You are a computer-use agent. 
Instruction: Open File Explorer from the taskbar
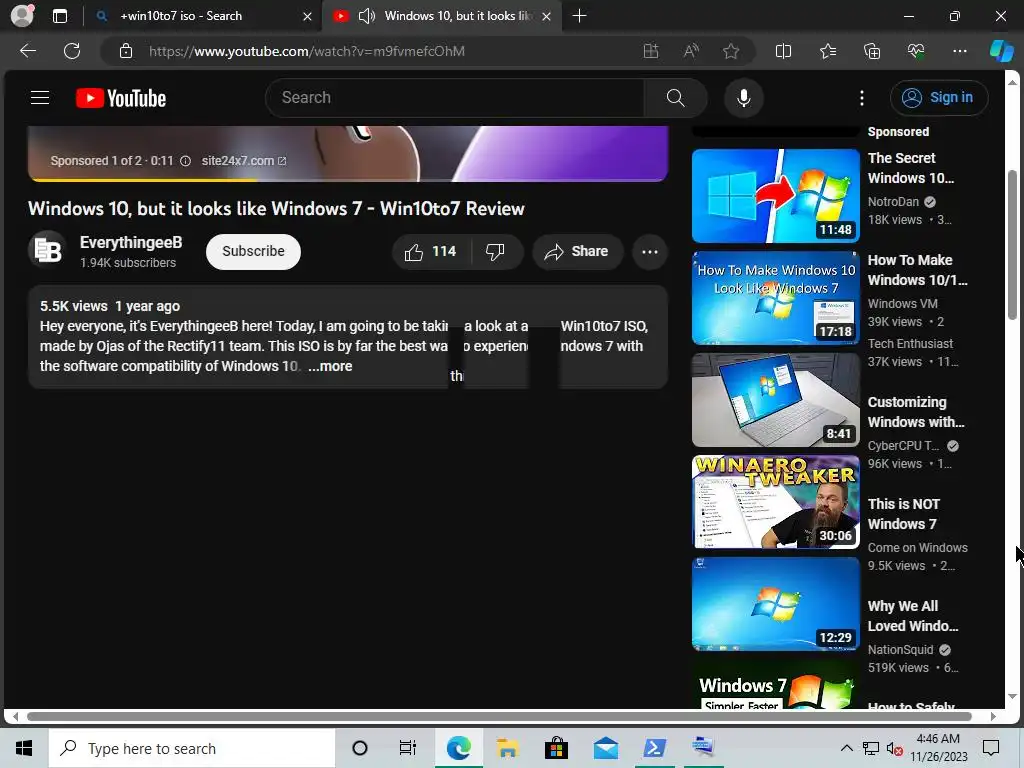[507, 748]
